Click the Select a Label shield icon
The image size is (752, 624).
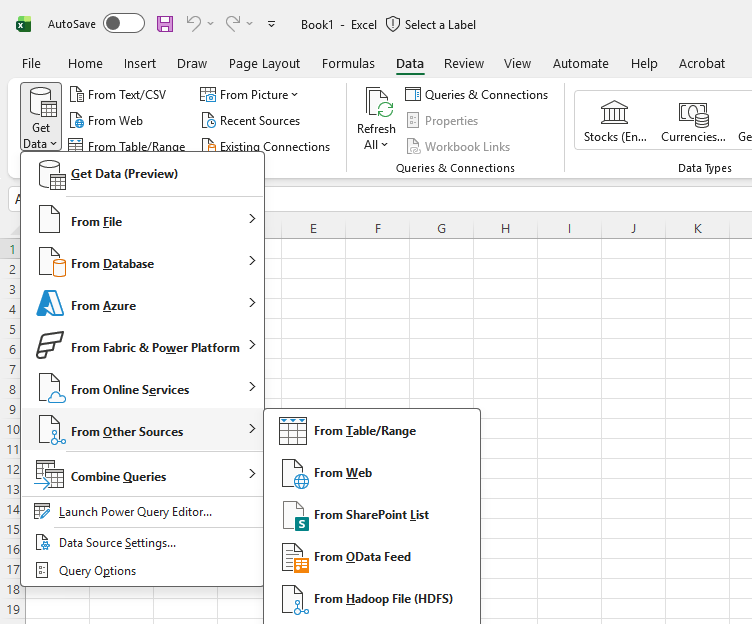click(393, 24)
